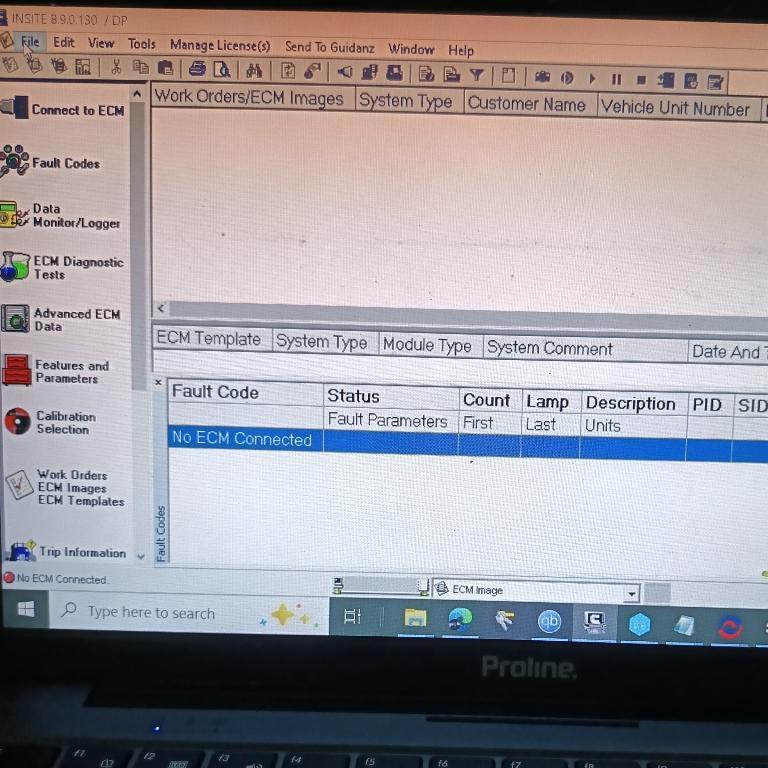Image resolution: width=768 pixels, height=768 pixels.
Task: Click the Vehicle Unit Number column header
Action: (x=678, y=108)
